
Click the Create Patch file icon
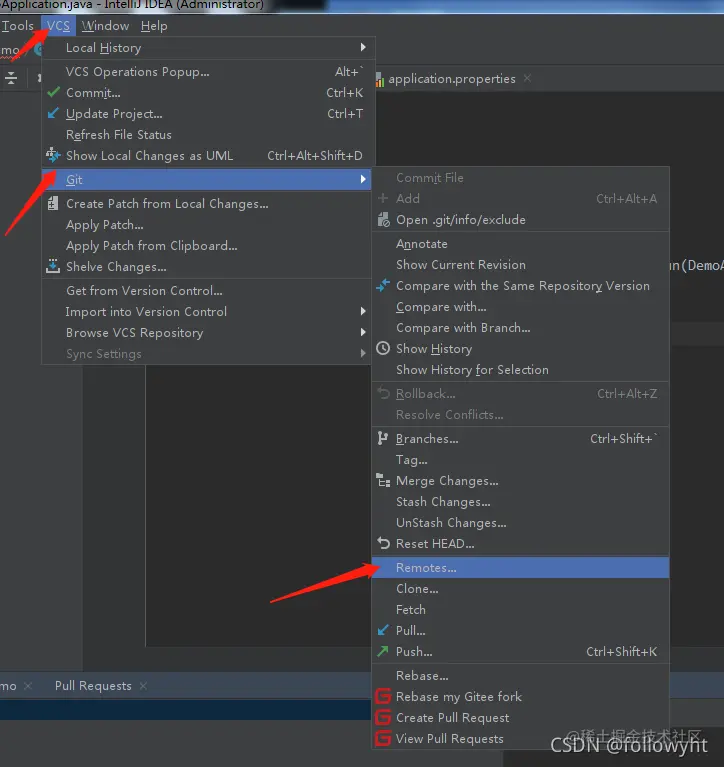coord(53,203)
